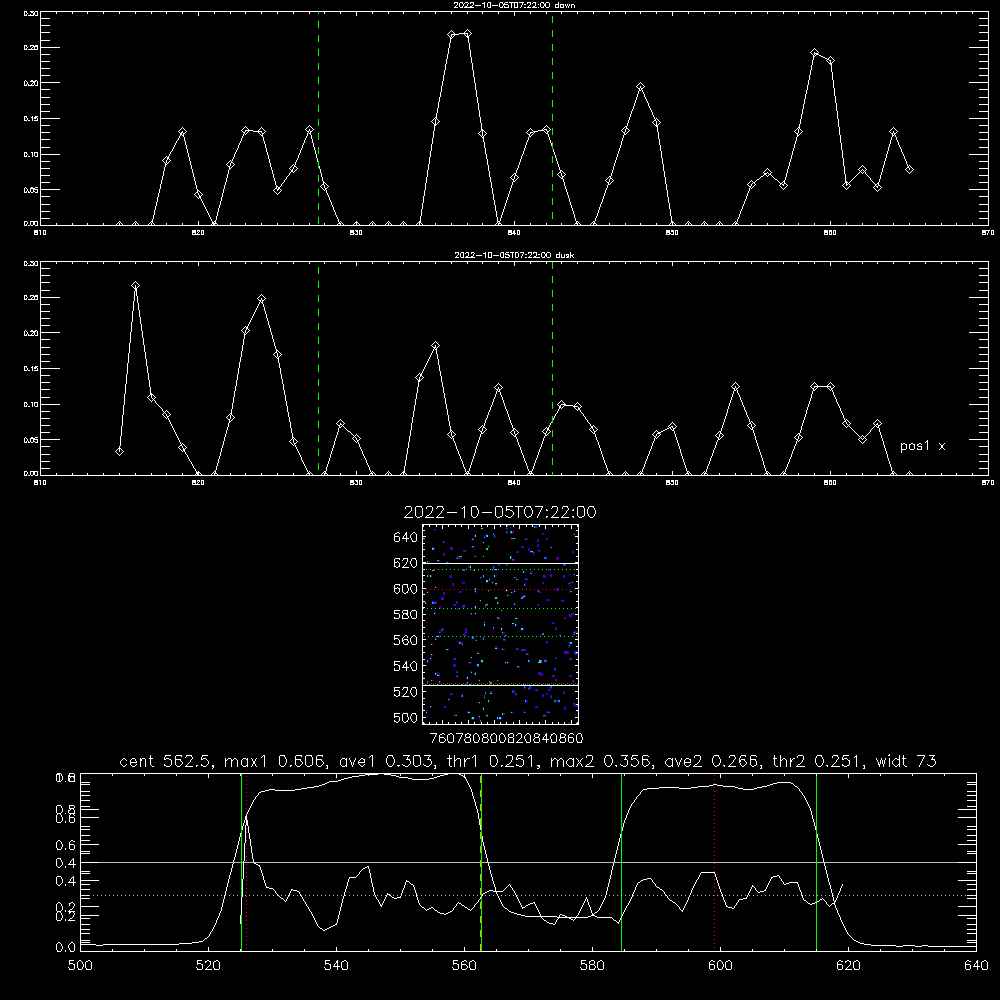Click the 580 tick label on bottom profile x-axis
This screenshot has width=1000, height=1000.
(592, 966)
